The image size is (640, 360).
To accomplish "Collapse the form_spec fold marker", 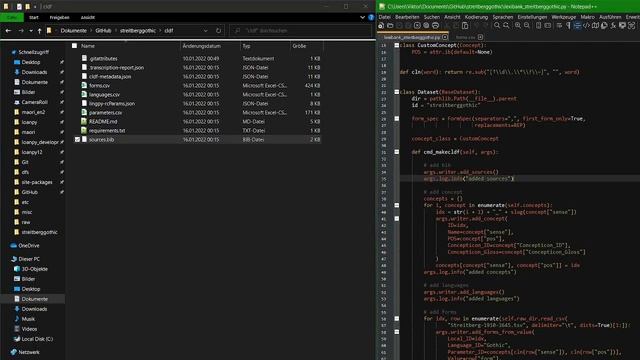I will pos(396,118).
